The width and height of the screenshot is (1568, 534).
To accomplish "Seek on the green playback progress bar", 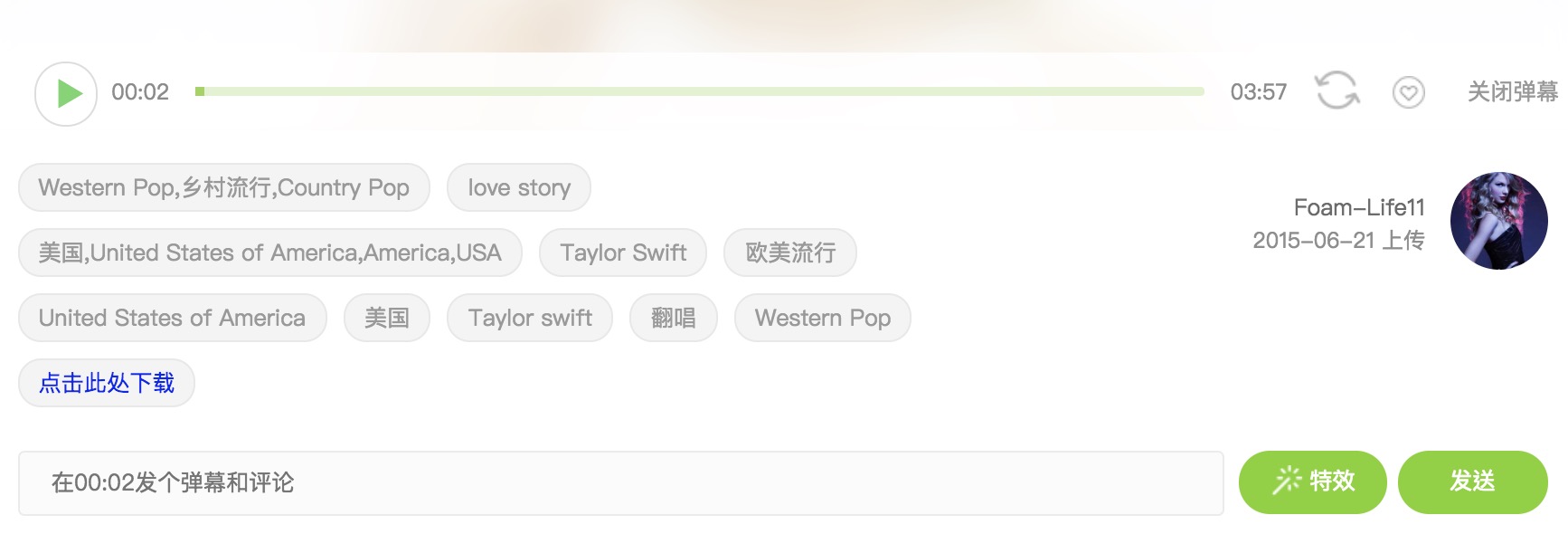I will (x=700, y=91).
